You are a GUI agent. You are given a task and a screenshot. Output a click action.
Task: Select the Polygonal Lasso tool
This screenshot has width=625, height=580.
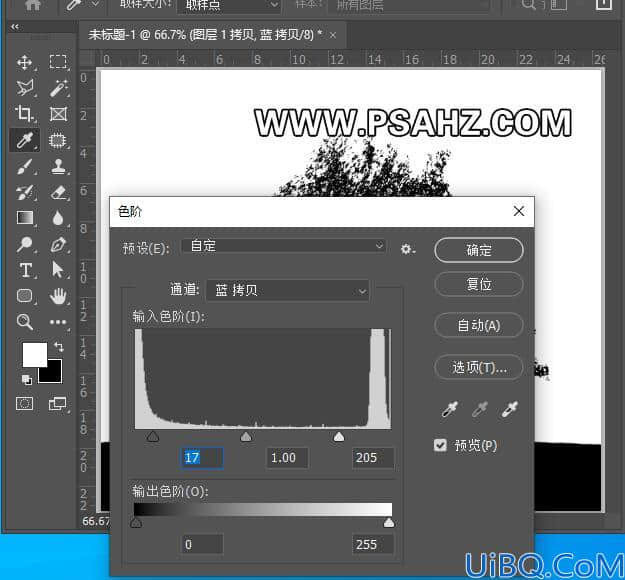(x=24, y=88)
